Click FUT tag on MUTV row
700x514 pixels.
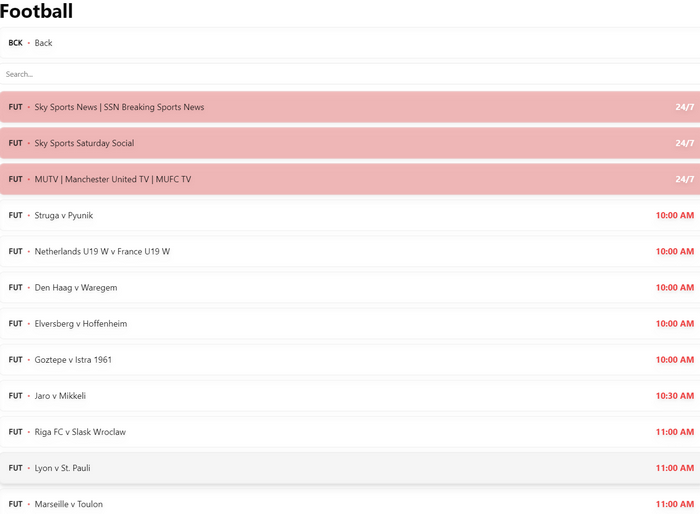click(15, 180)
